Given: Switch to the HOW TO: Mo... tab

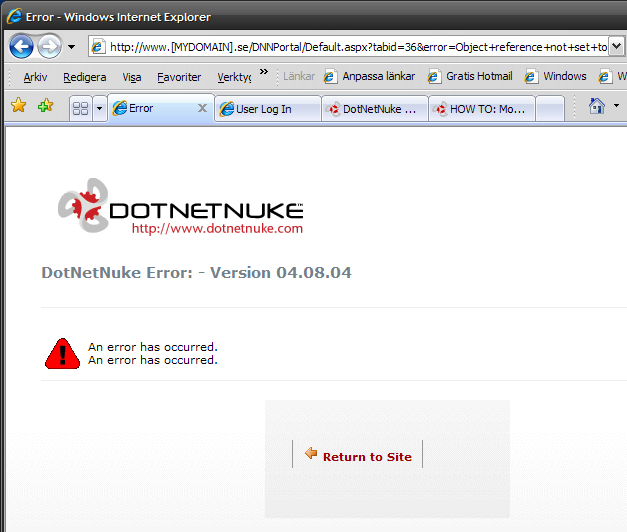Looking at the screenshot, I should pos(482,109).
